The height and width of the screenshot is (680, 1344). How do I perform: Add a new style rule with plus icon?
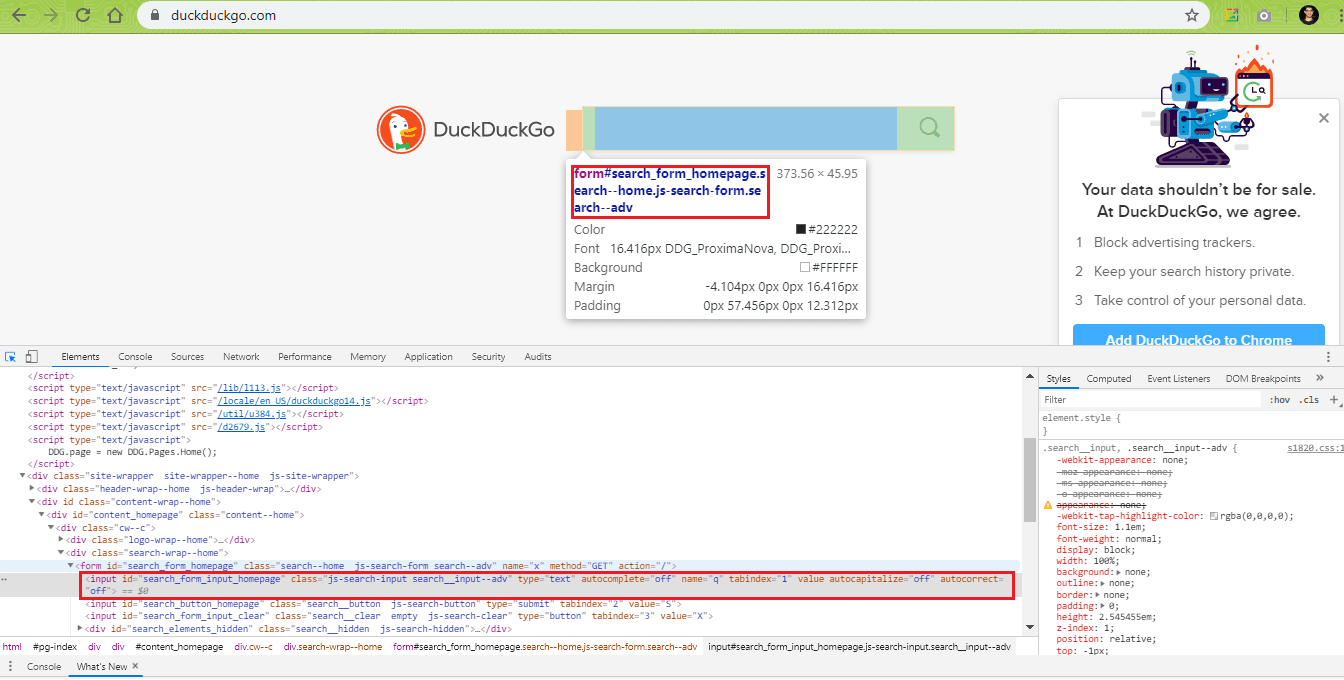1334,400
